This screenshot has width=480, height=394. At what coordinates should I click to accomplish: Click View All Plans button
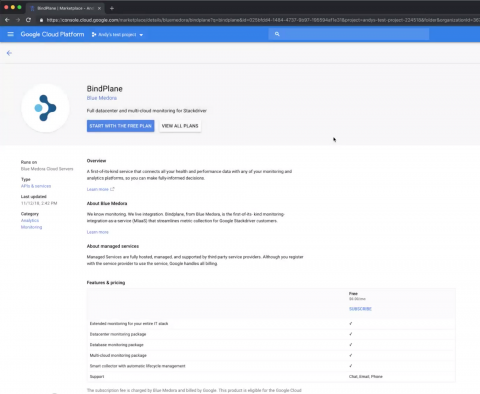click(180, 126)
